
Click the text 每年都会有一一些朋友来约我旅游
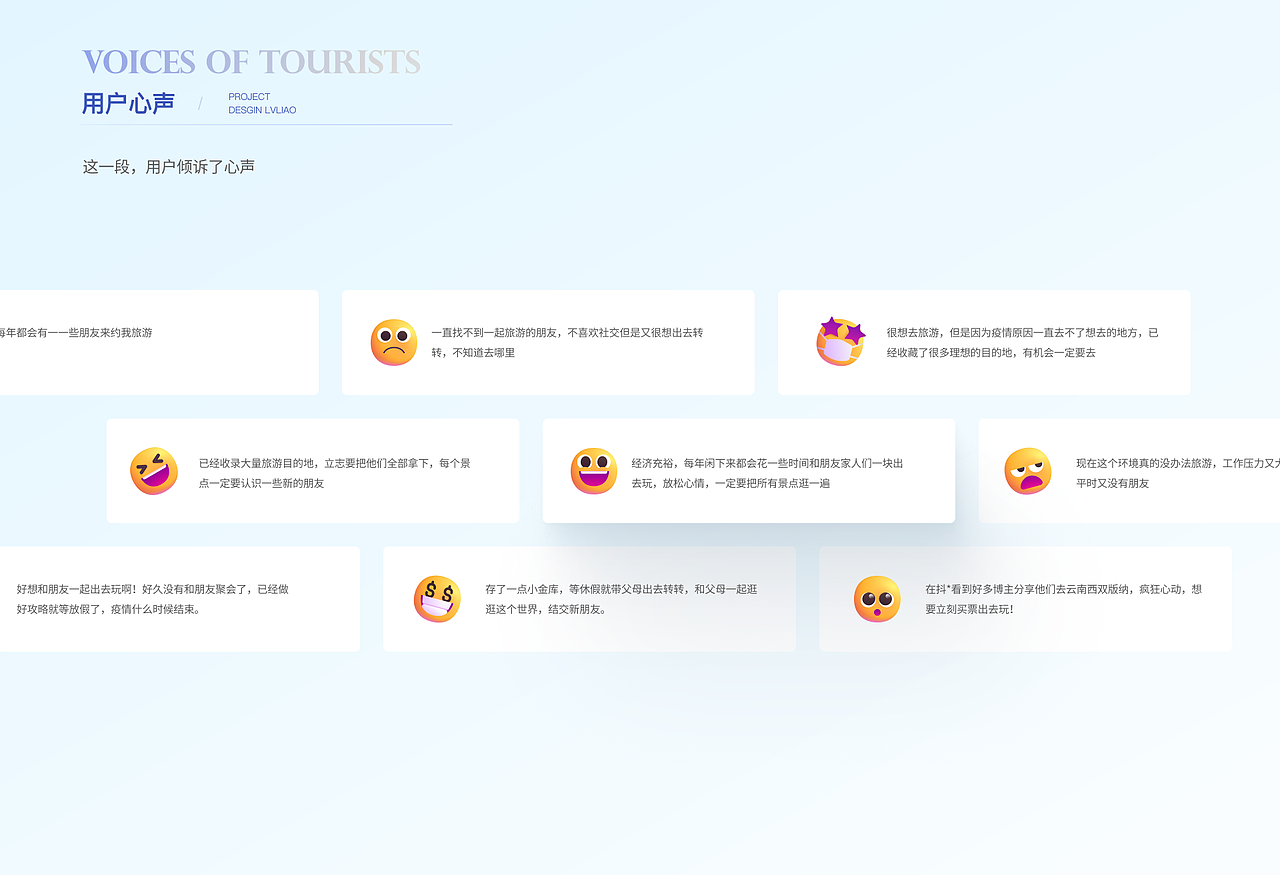tap(75, 333)
